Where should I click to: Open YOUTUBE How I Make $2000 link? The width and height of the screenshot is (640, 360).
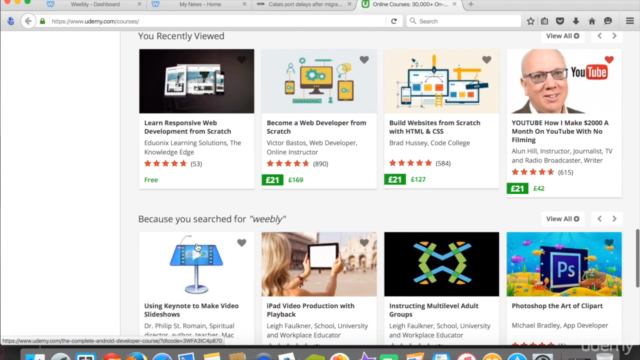[560, 131]
